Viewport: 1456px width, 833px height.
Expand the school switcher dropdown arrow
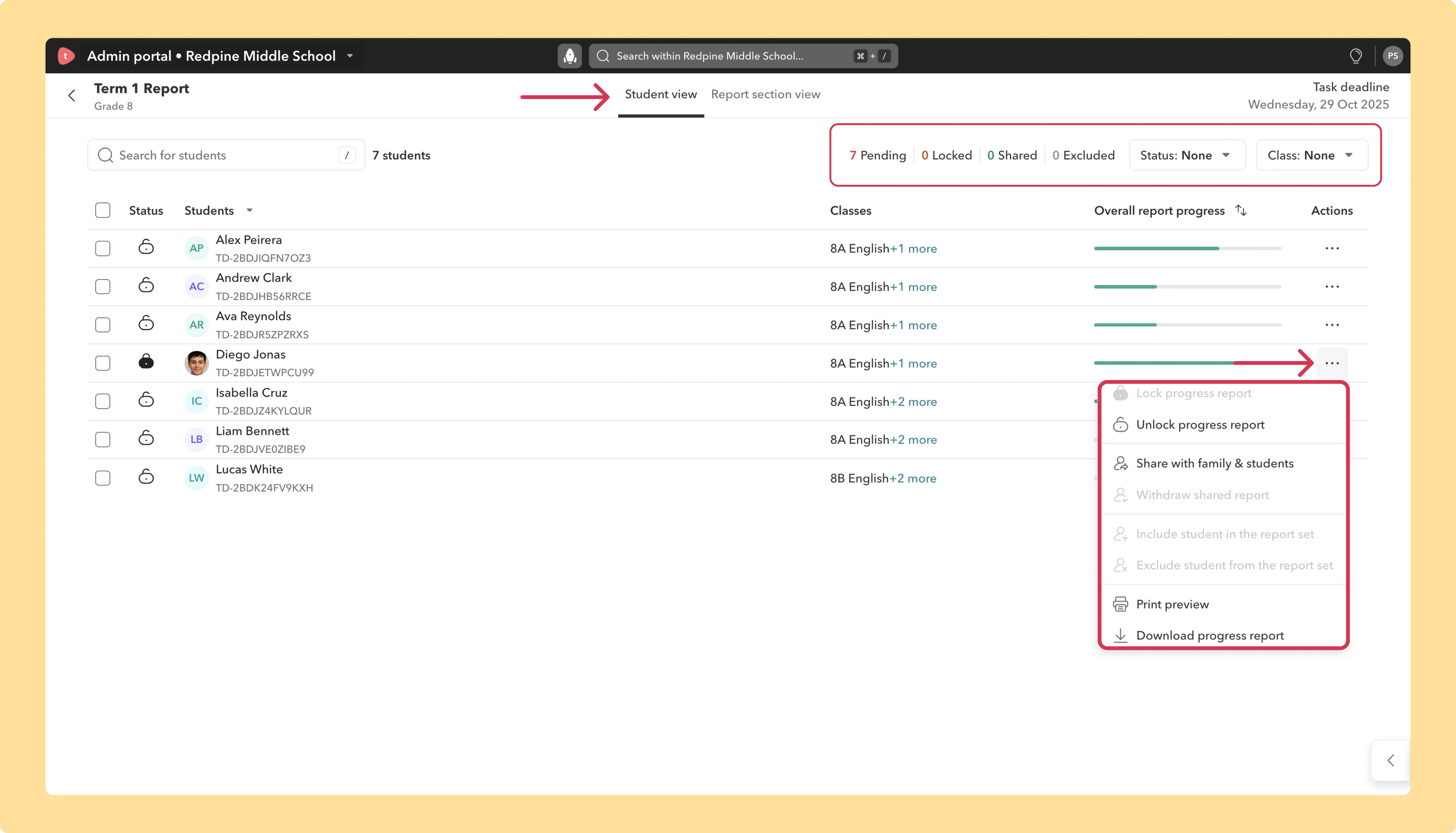(x=350, y=56)
